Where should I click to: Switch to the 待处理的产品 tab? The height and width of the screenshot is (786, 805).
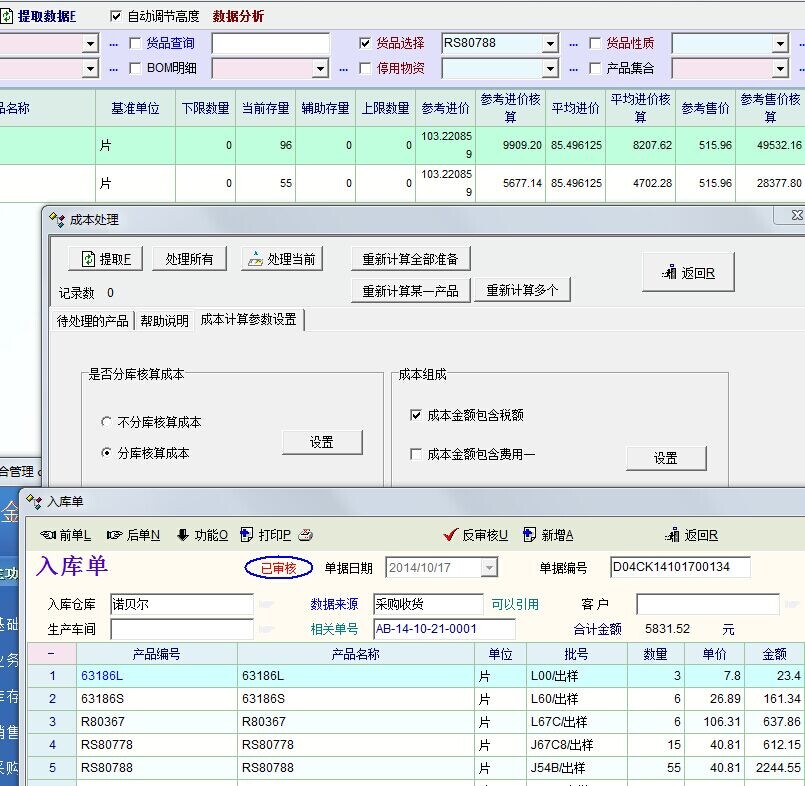click(x=93, y=321)
